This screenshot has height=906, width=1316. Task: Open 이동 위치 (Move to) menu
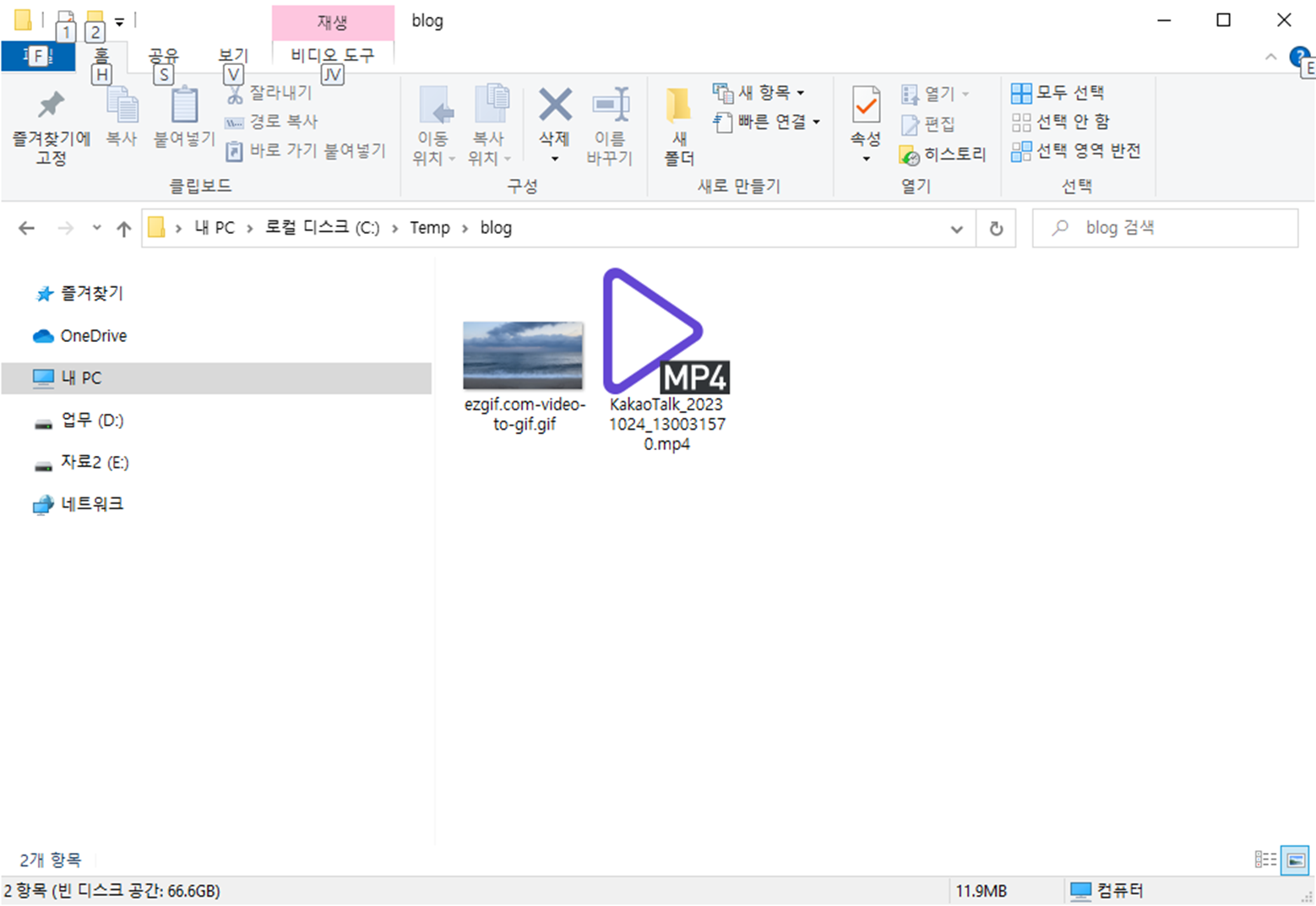434,125
